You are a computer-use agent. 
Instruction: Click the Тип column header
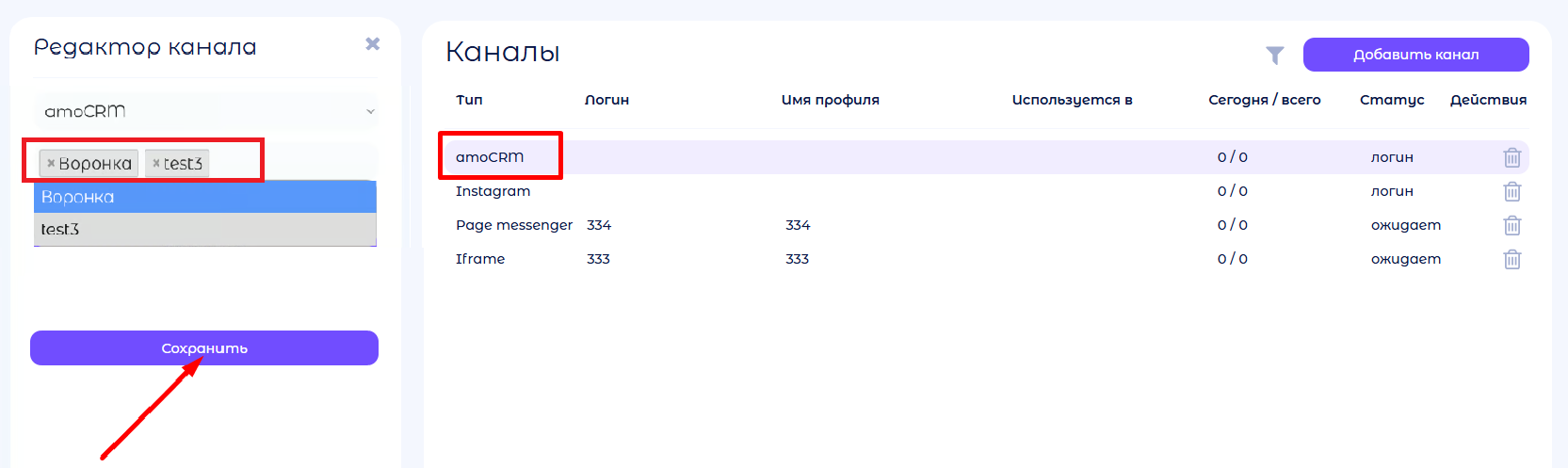pos(469,100)
